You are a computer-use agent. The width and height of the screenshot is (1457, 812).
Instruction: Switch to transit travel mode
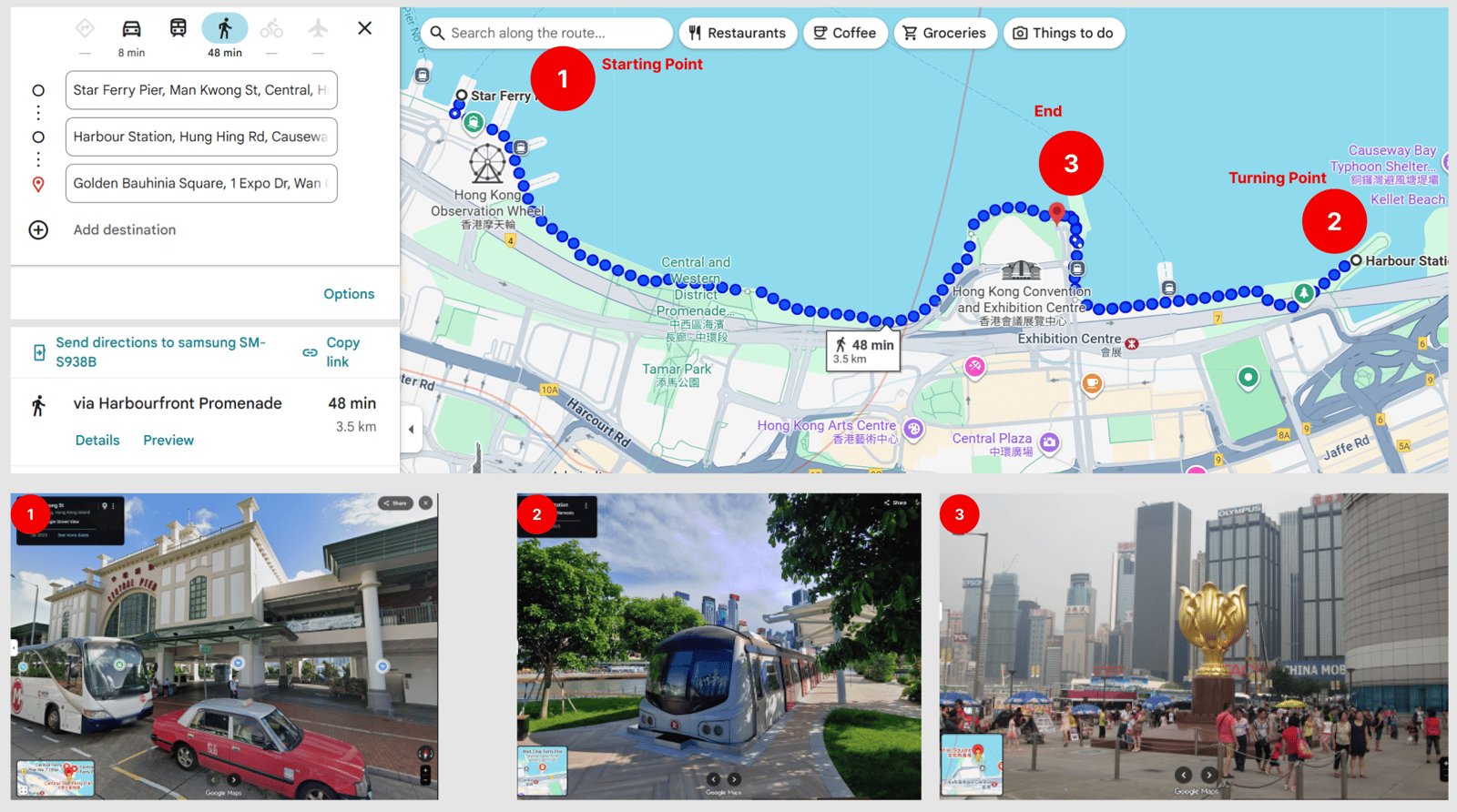pyautogui.click(x=178, y=29)
